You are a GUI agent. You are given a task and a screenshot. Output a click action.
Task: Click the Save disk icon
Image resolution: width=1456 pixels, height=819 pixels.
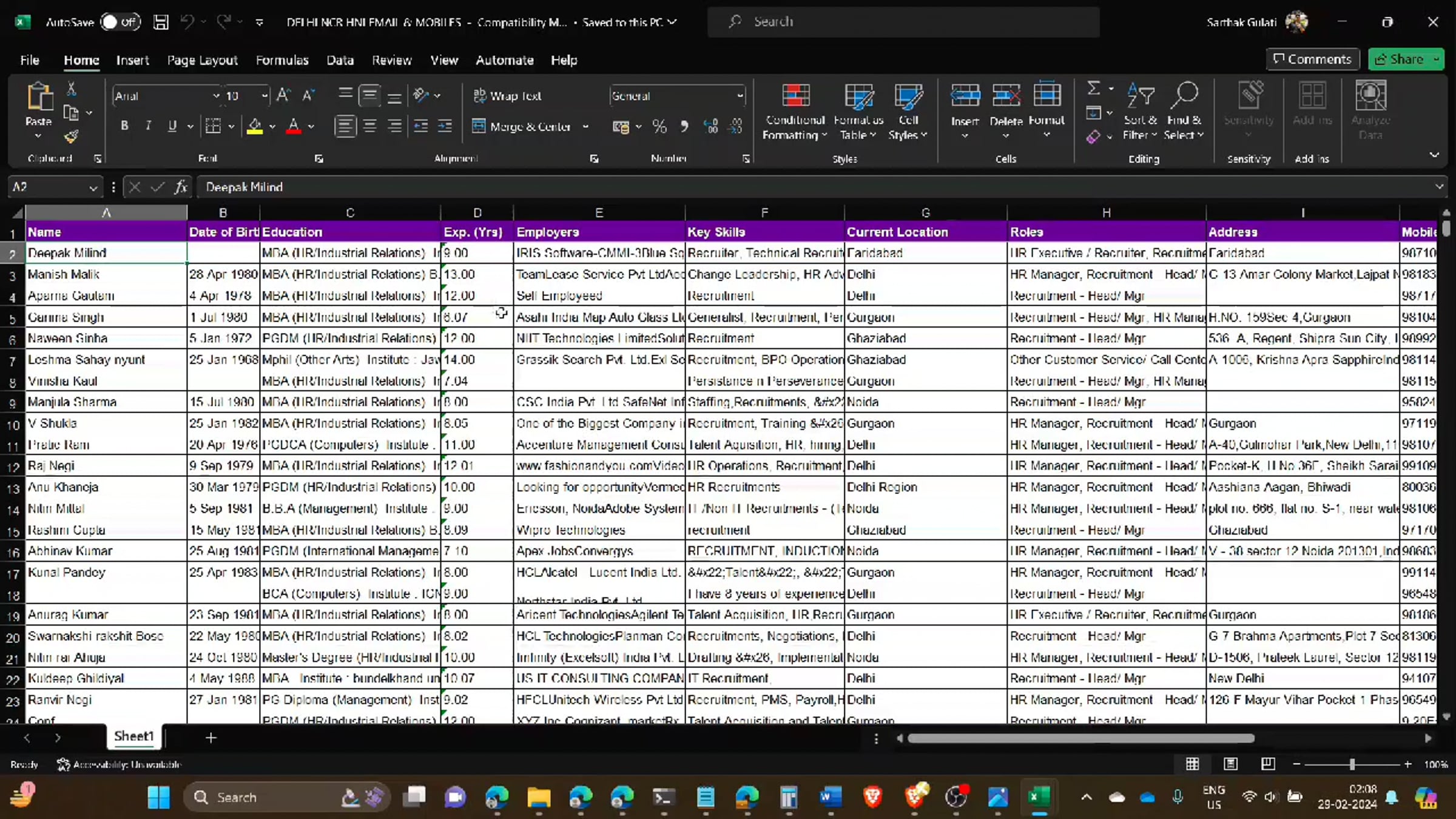[x=161, y=22]
